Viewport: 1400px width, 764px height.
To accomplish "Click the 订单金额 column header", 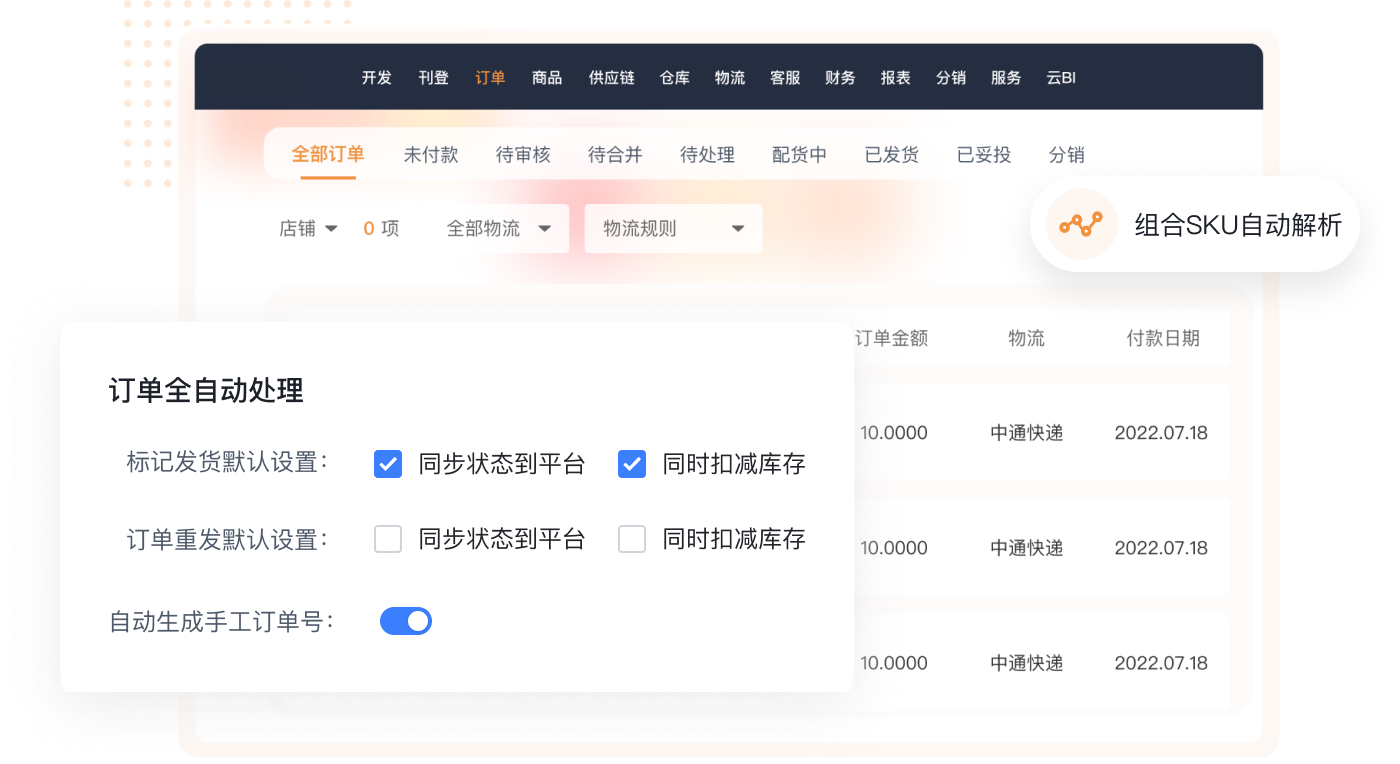I will [x=891, y=338].
